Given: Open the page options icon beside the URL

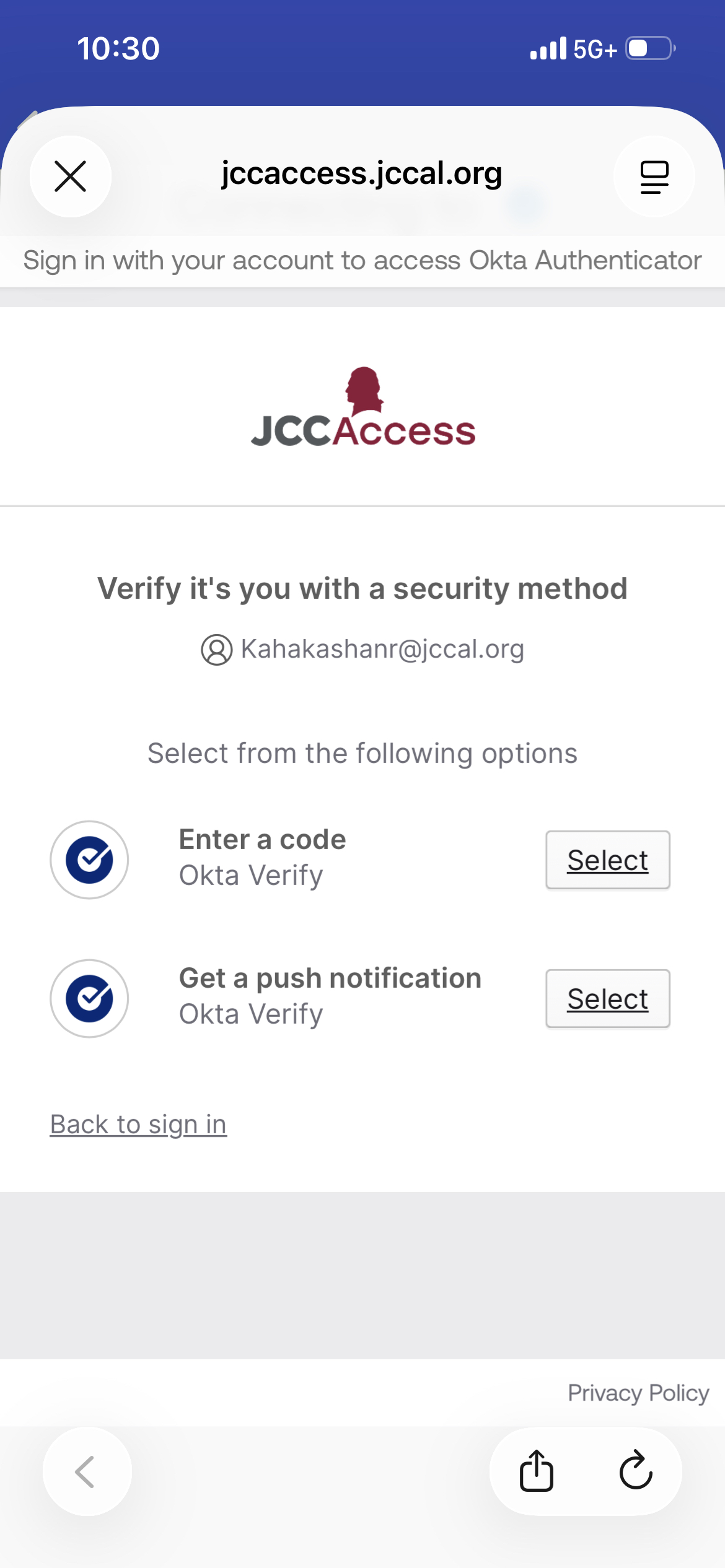Looking at the screenshot, I should pos(654,176).
